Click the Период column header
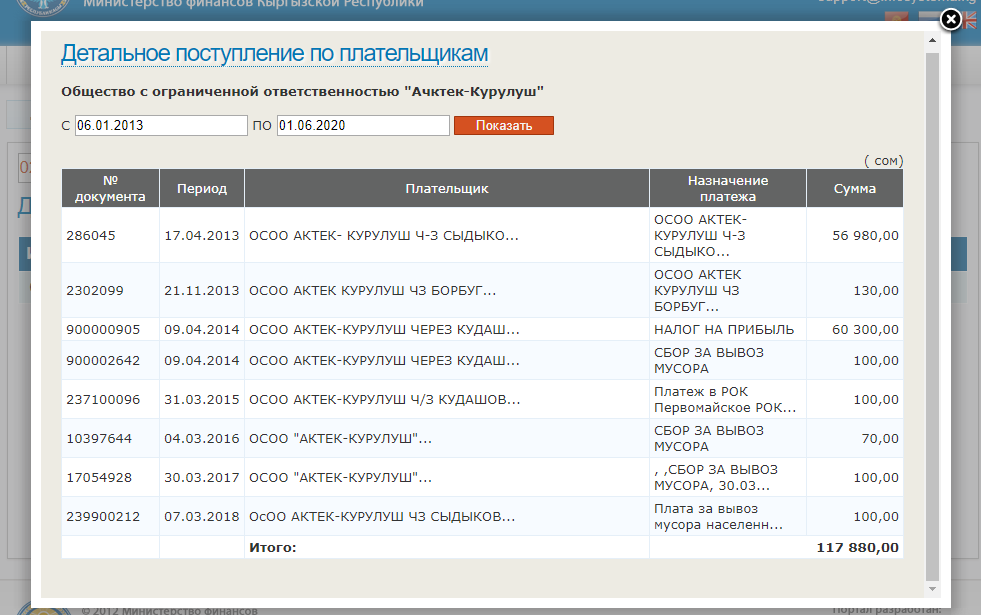Viewport: 981px width, 615px height. 202,188
